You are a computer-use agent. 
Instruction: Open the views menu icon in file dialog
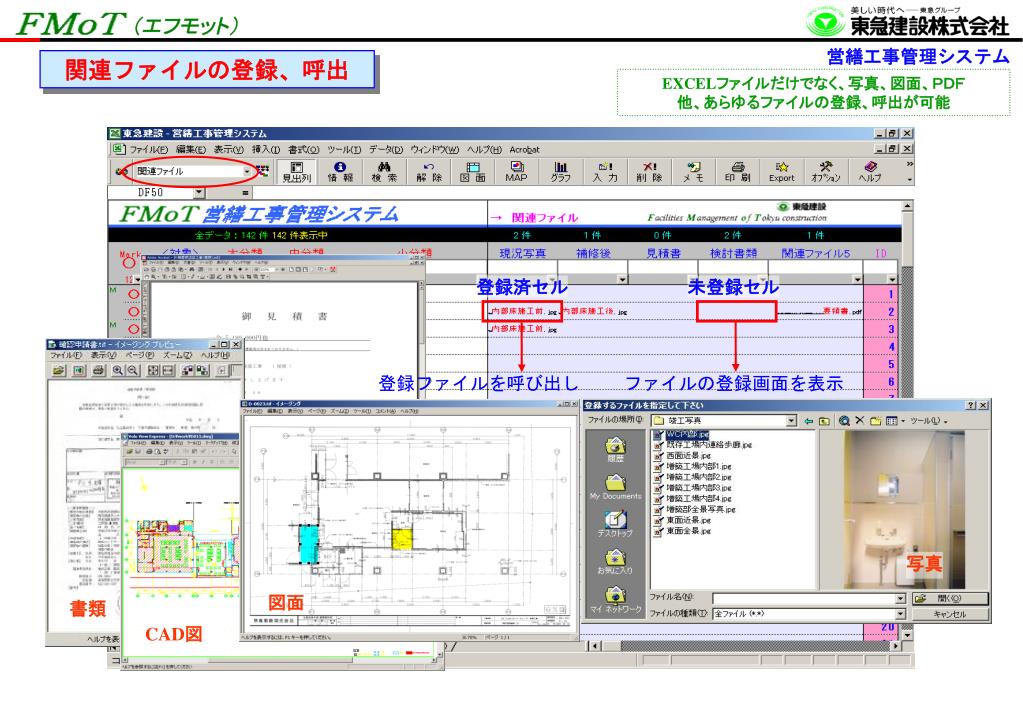coord(892,421)
